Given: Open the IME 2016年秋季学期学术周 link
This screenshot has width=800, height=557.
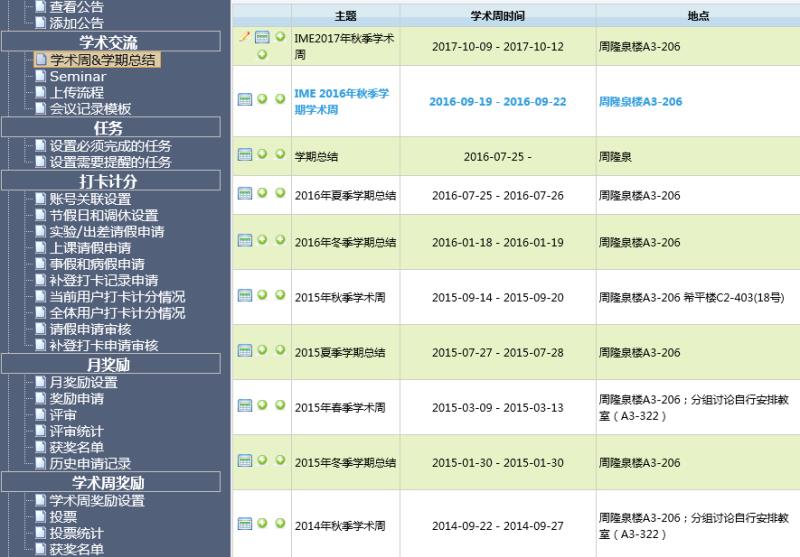Looking at the screenshot, I should (x=341, y=101).
